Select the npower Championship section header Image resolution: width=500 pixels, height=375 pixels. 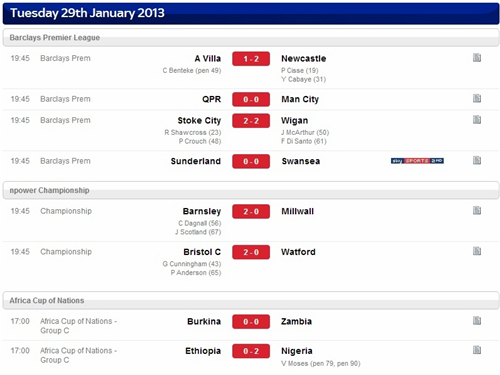click(251, 190)
